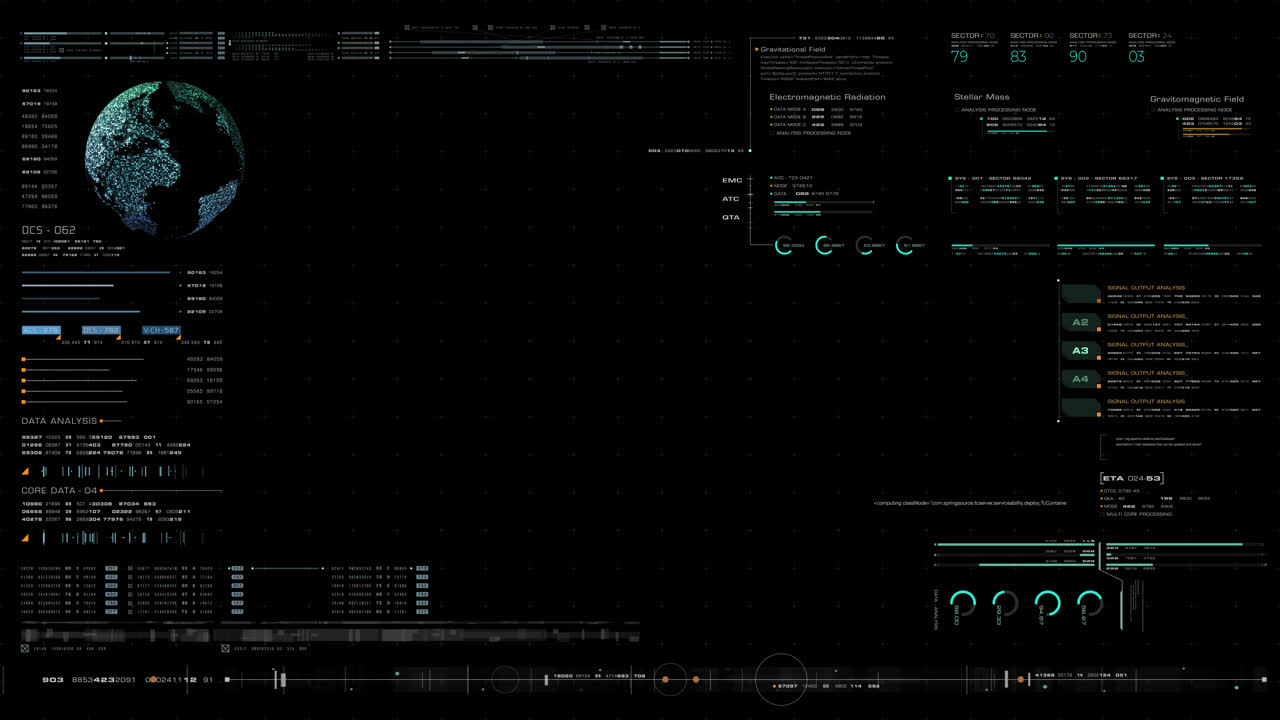Click the teal marker beside ACC - TZA 0421

tap(771, 176)
